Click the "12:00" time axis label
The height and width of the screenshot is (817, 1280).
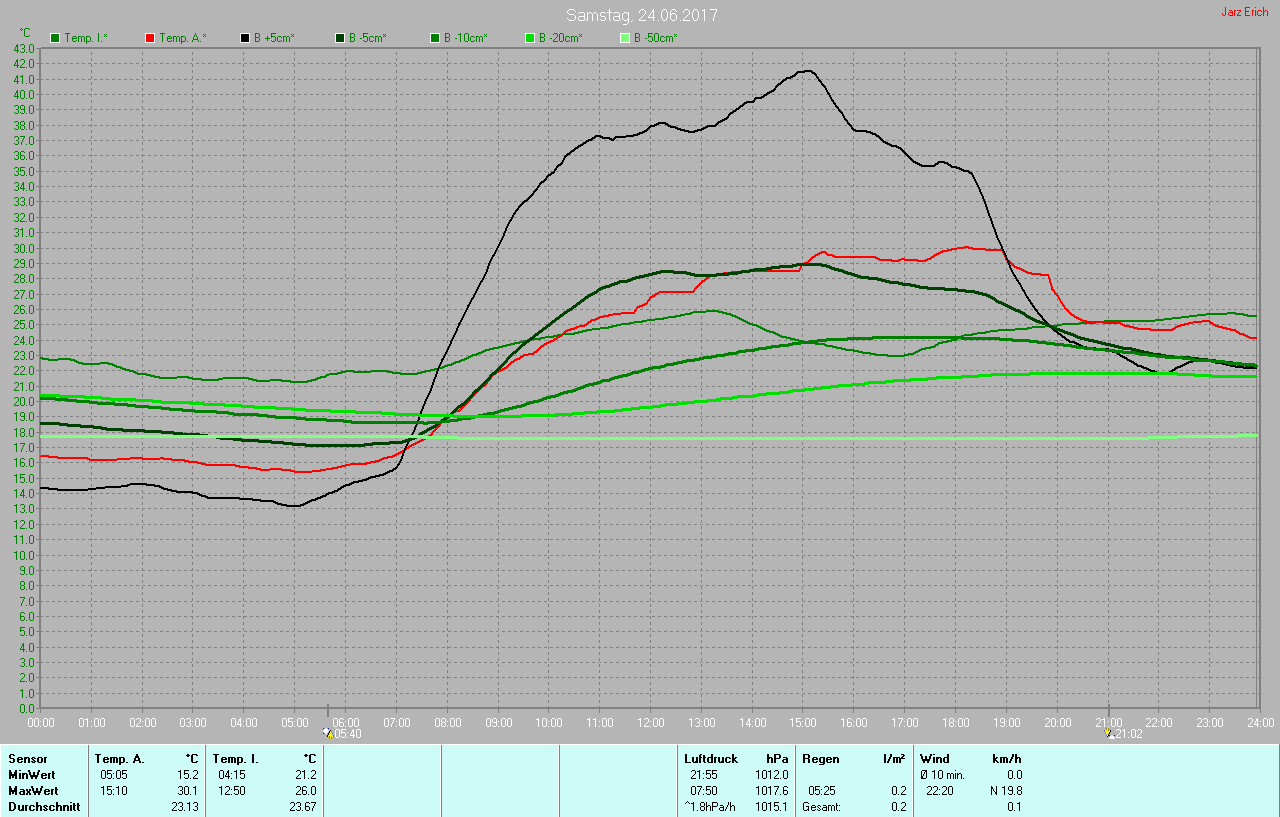(650, 722)
